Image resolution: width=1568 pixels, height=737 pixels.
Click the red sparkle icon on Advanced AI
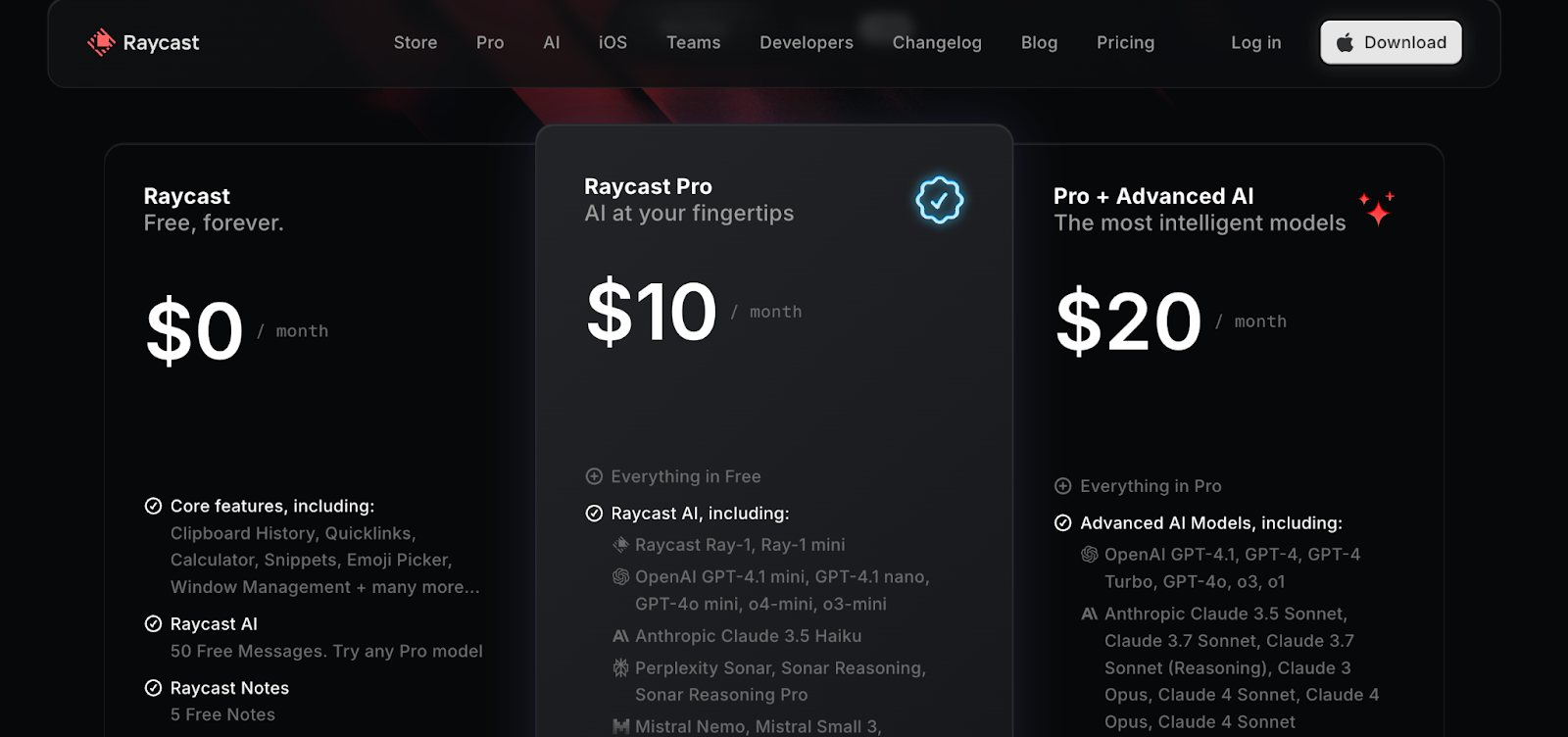pos(1377,209)
